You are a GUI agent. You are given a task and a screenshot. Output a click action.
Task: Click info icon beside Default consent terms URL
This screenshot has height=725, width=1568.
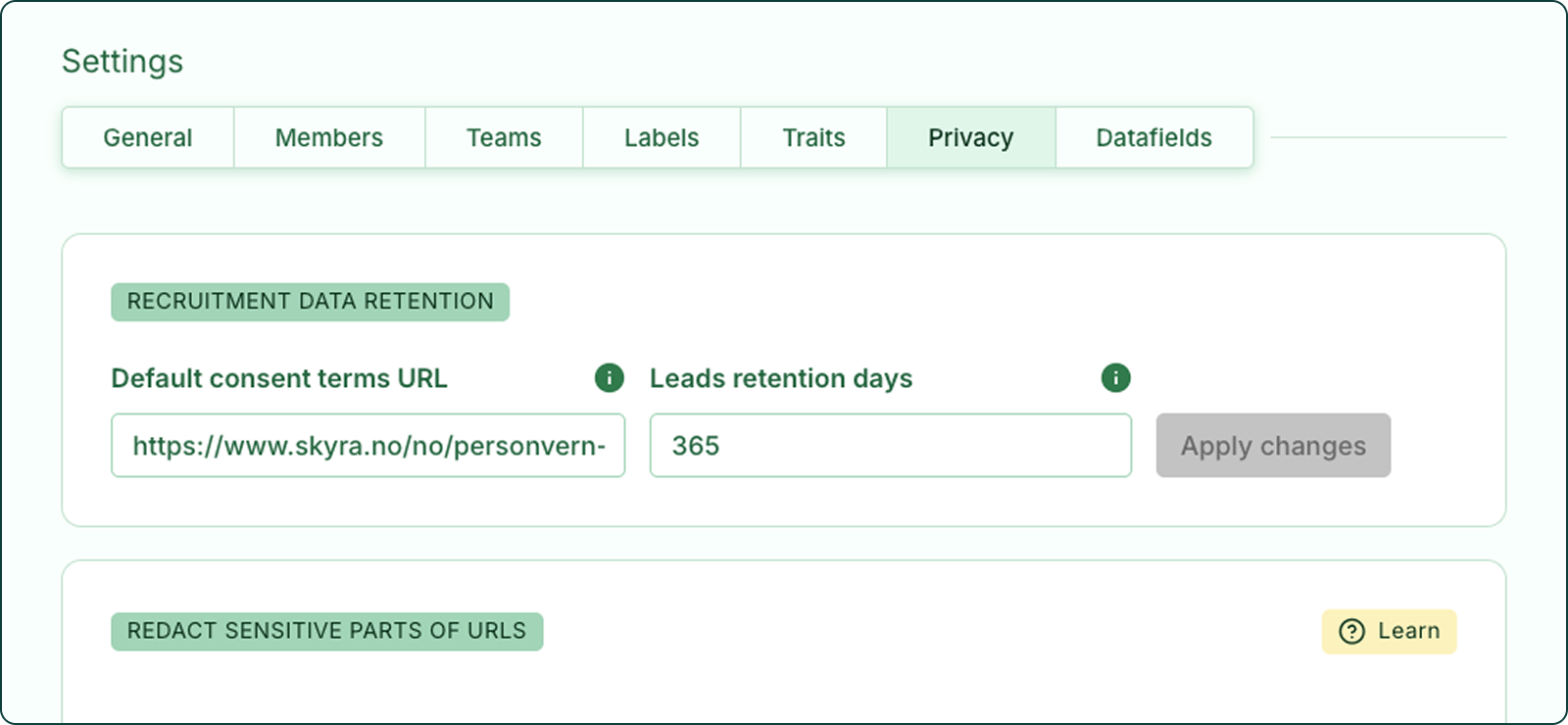tap(610, 377)
